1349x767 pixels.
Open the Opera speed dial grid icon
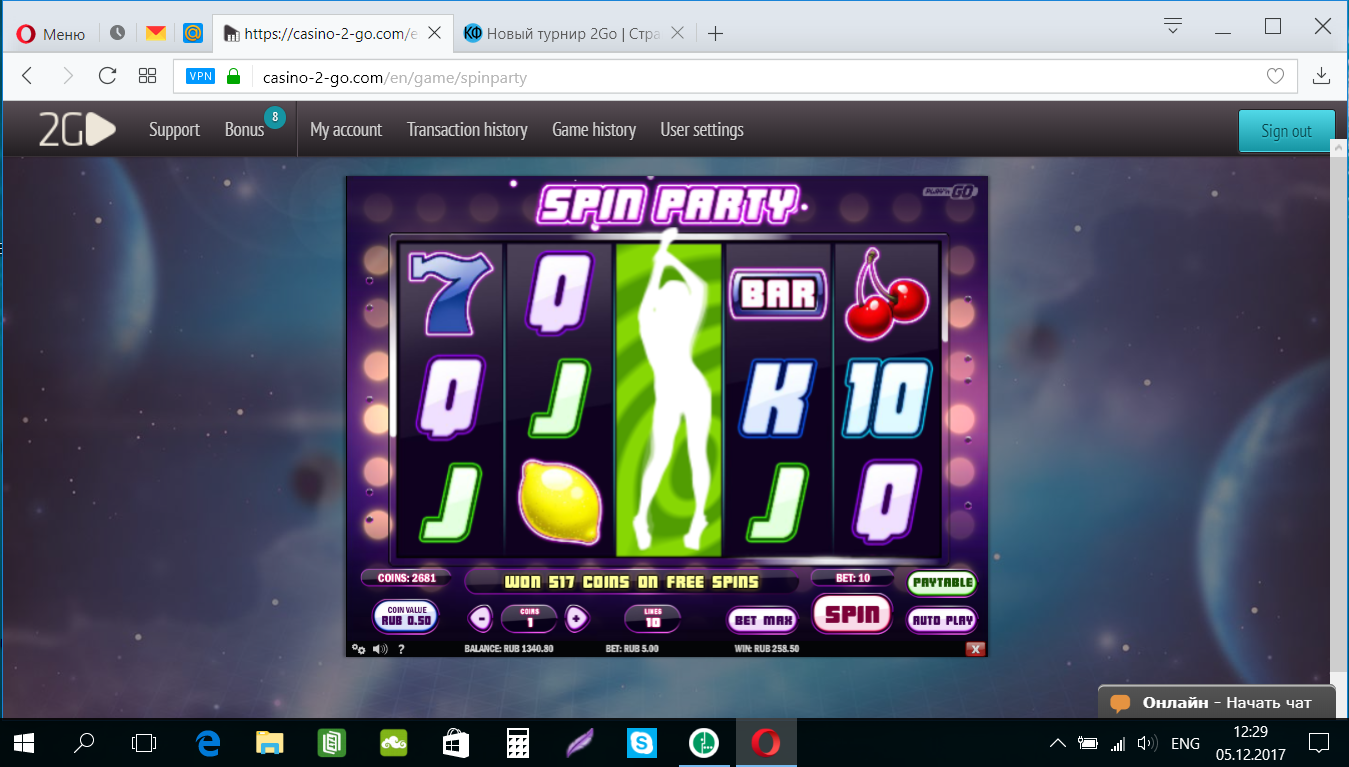tap(148, 76)
